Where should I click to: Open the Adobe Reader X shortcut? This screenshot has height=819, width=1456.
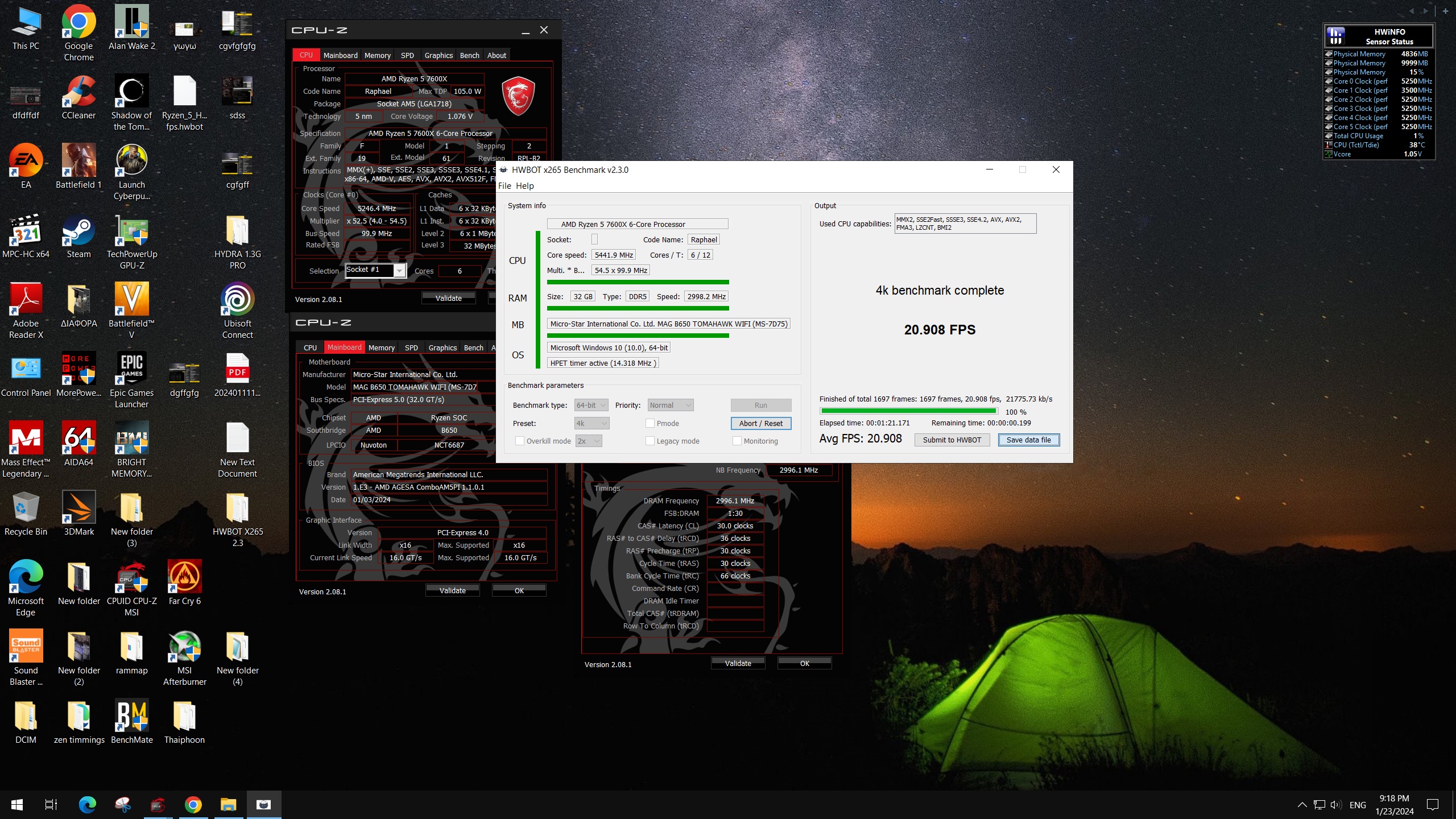(26, 311)
